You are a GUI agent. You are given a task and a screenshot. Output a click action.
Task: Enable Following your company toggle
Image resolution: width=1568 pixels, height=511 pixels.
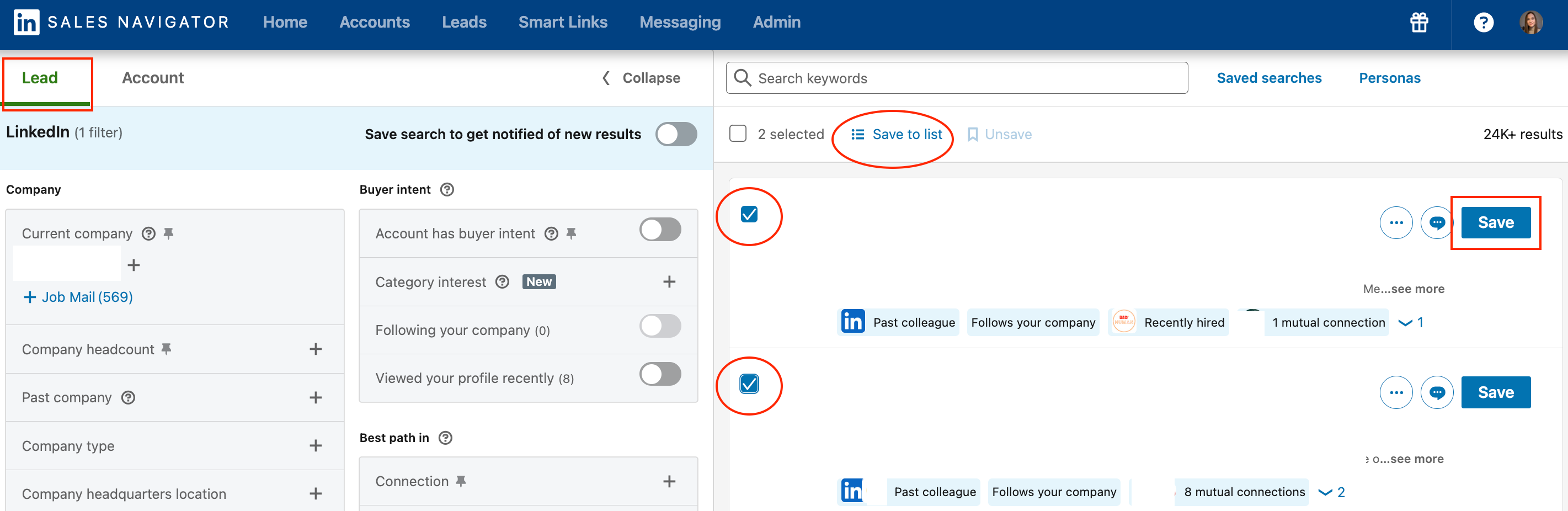pos(660,326)
